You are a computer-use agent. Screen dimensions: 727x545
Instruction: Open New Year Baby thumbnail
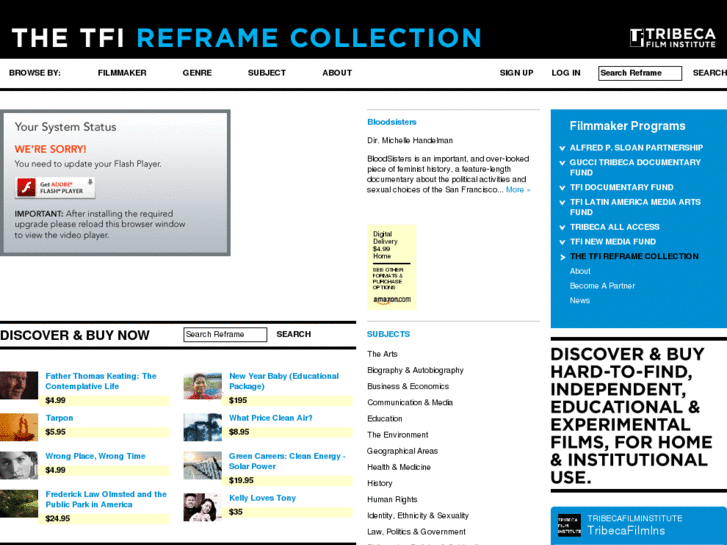tap(202, 386)
